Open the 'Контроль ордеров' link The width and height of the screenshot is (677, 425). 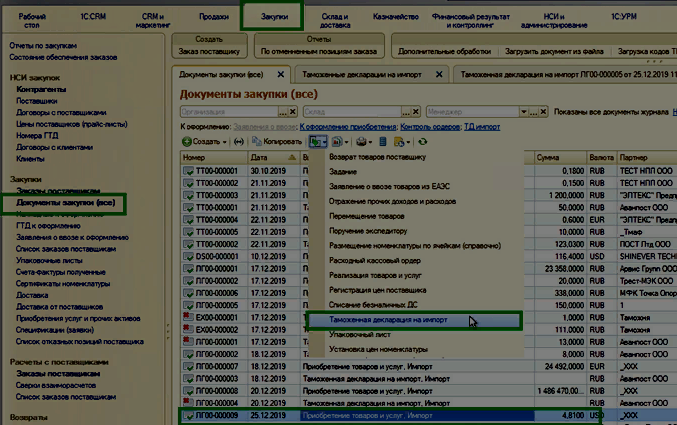tap(428, 127)
